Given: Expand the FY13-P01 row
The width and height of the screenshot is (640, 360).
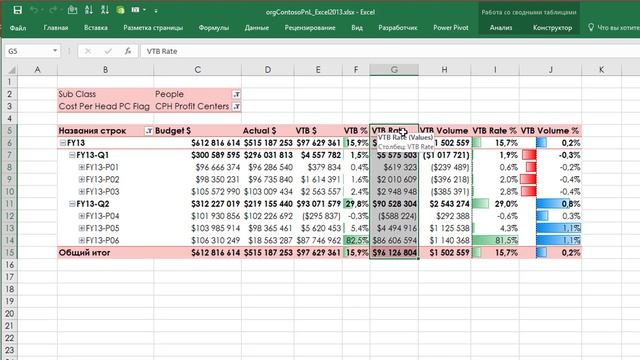Looking at the screenshot, I should coord(82,167).
